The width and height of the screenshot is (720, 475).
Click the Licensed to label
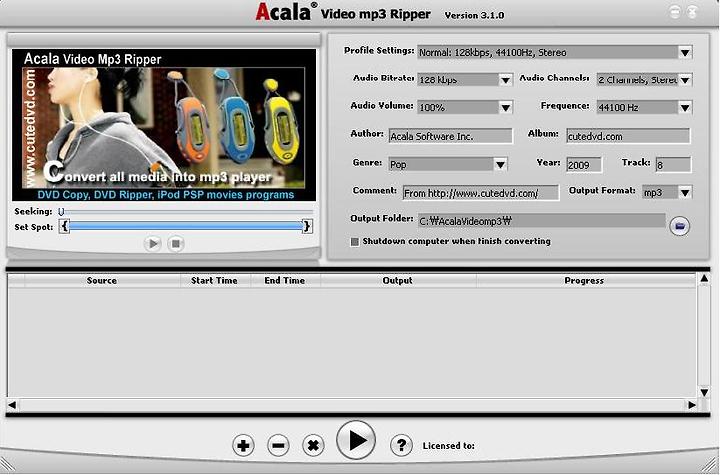(449, 446)
